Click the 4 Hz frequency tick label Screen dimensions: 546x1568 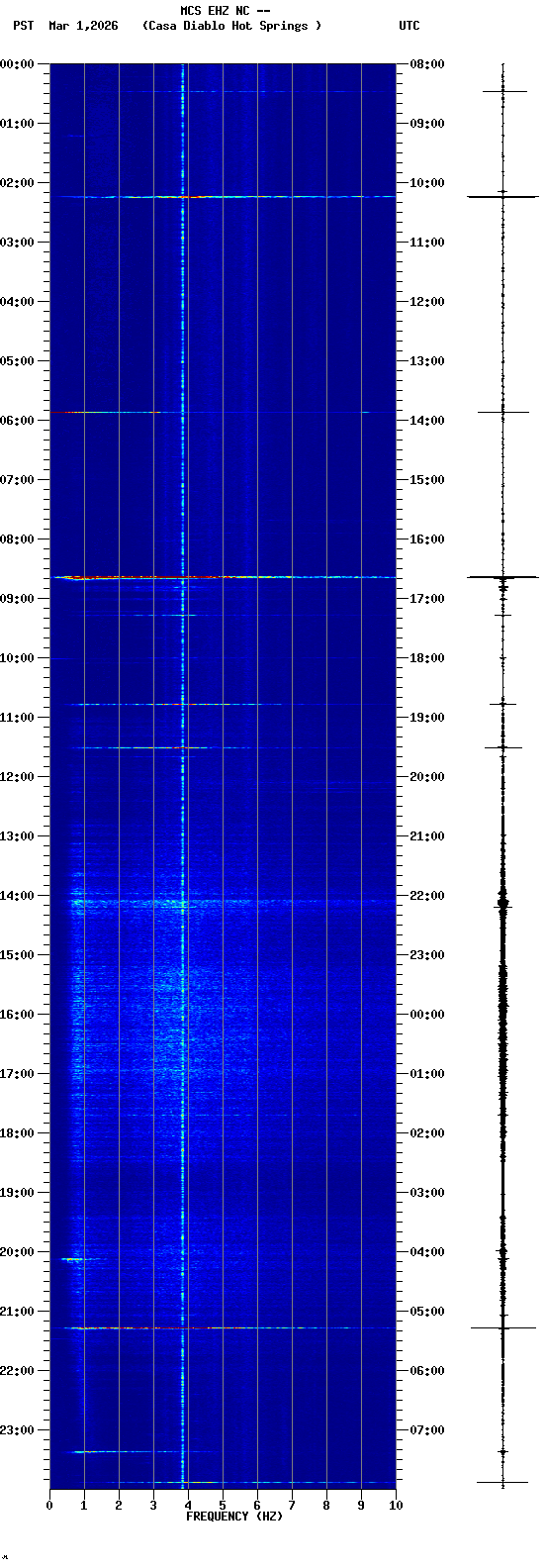coord(188,1506)
